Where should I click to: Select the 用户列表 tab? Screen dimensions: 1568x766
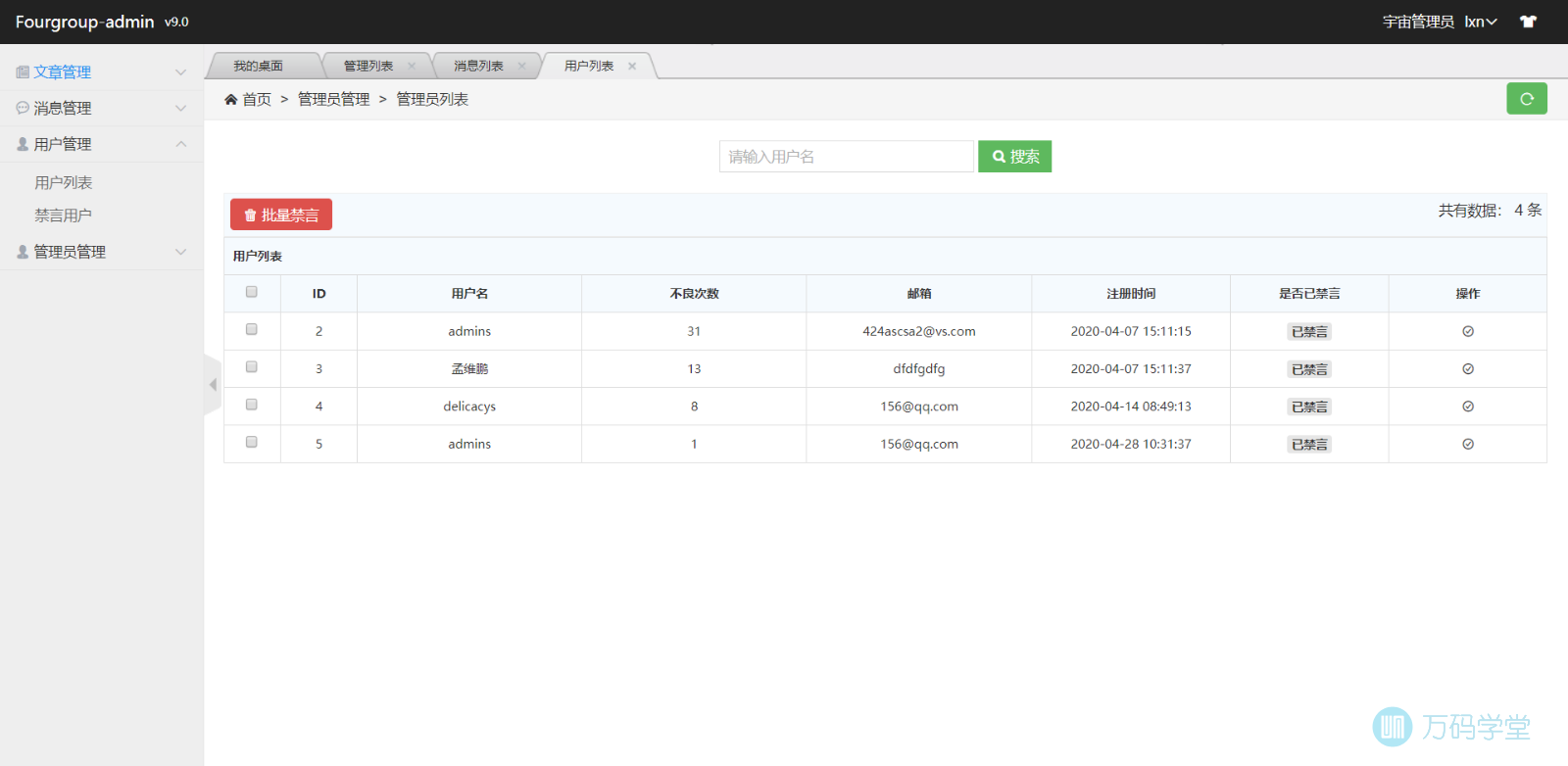tap(589, 66)
